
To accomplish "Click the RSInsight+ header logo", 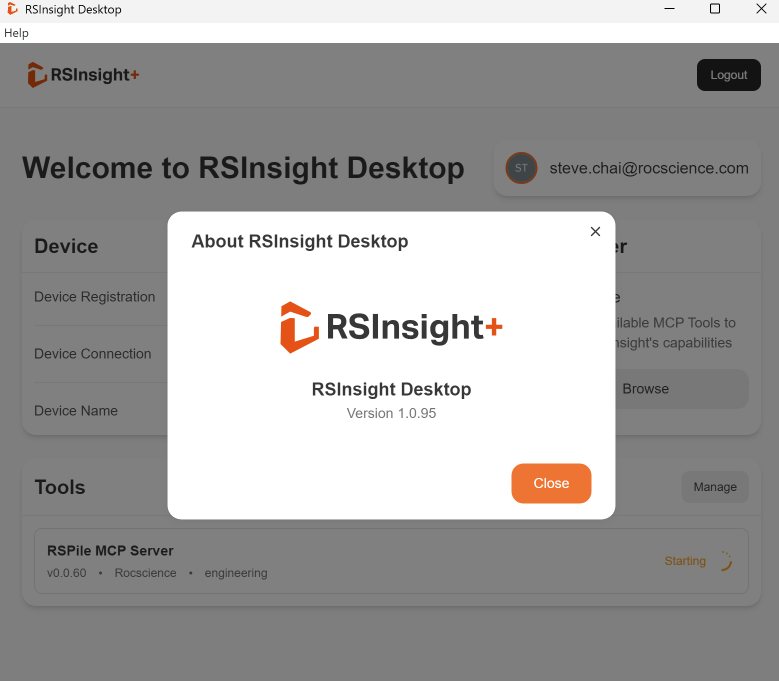I will click(x=83, y=75).
